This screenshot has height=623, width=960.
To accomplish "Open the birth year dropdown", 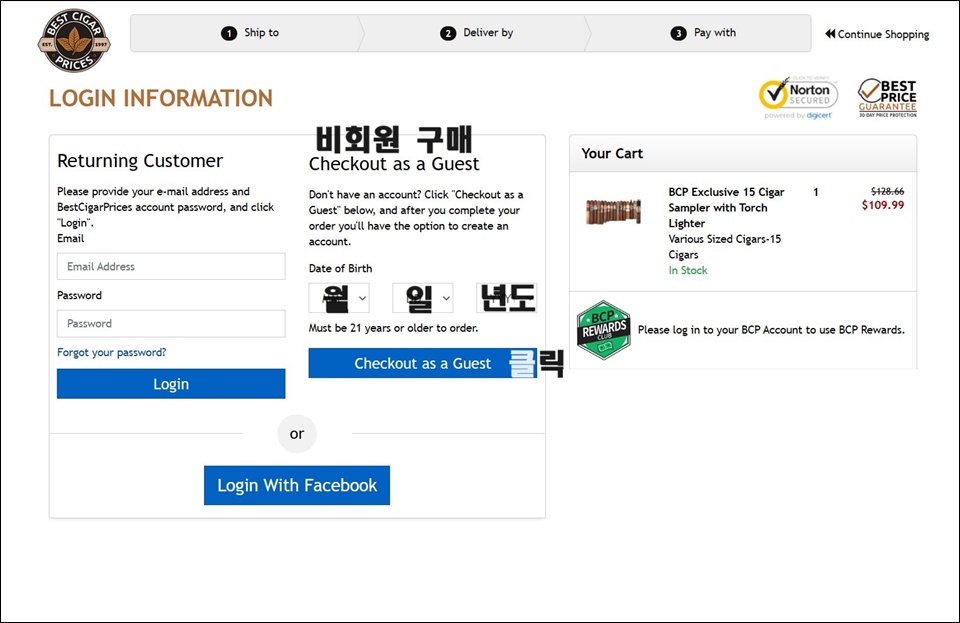I will tap(506, 298).
